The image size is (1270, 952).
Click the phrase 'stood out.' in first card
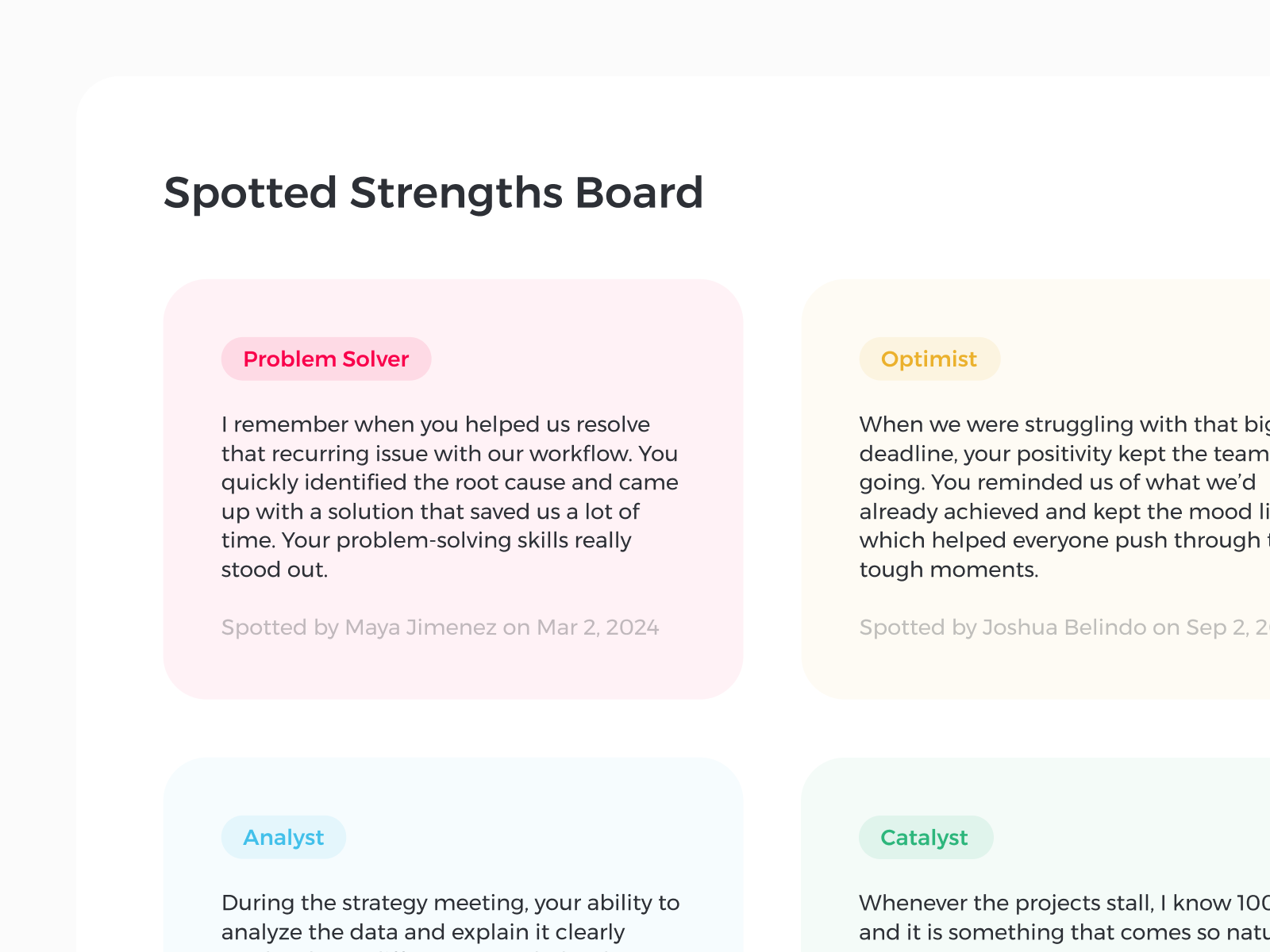tap(275, 570)
